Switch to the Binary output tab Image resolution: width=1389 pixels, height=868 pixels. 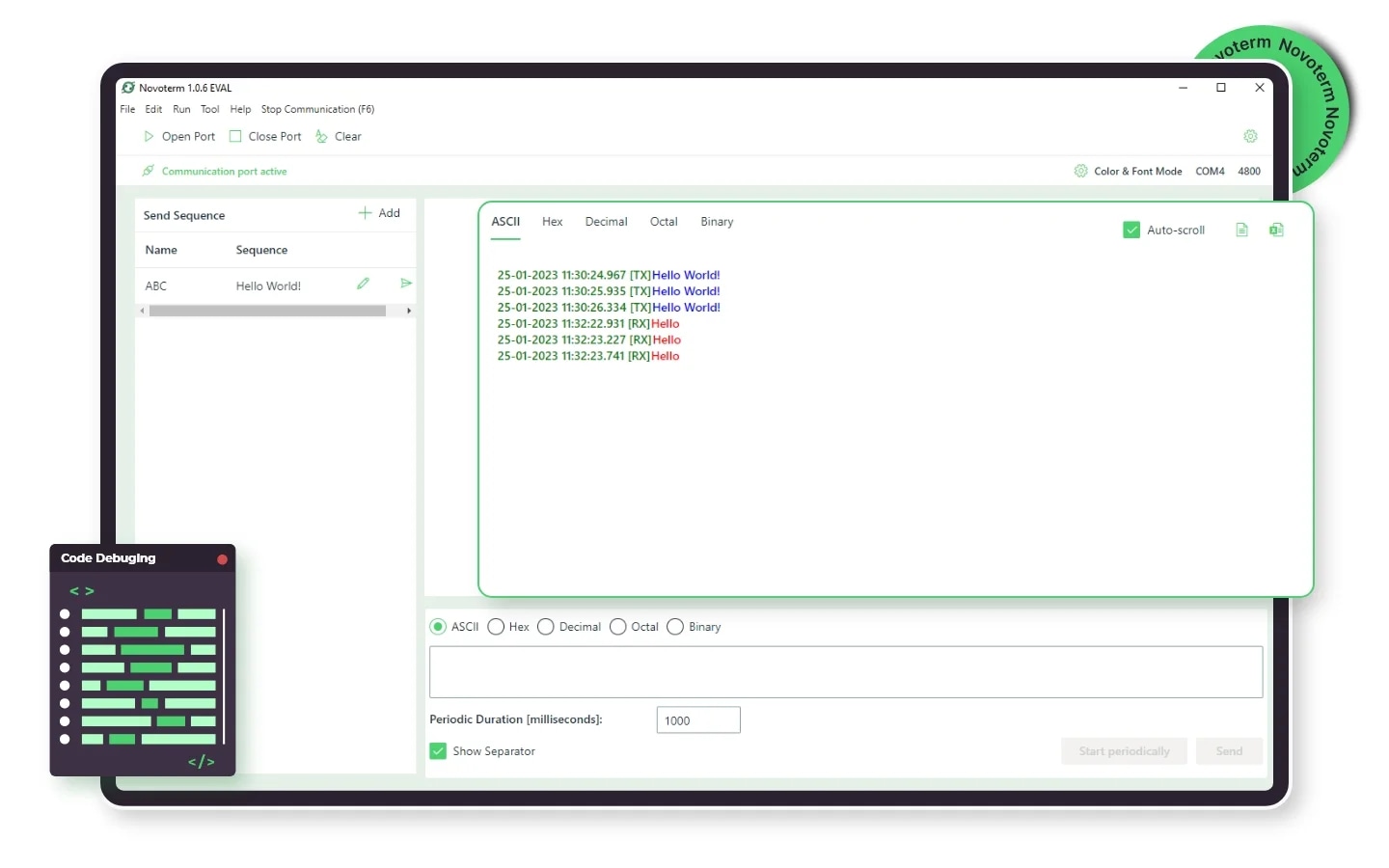pos(717,222)
